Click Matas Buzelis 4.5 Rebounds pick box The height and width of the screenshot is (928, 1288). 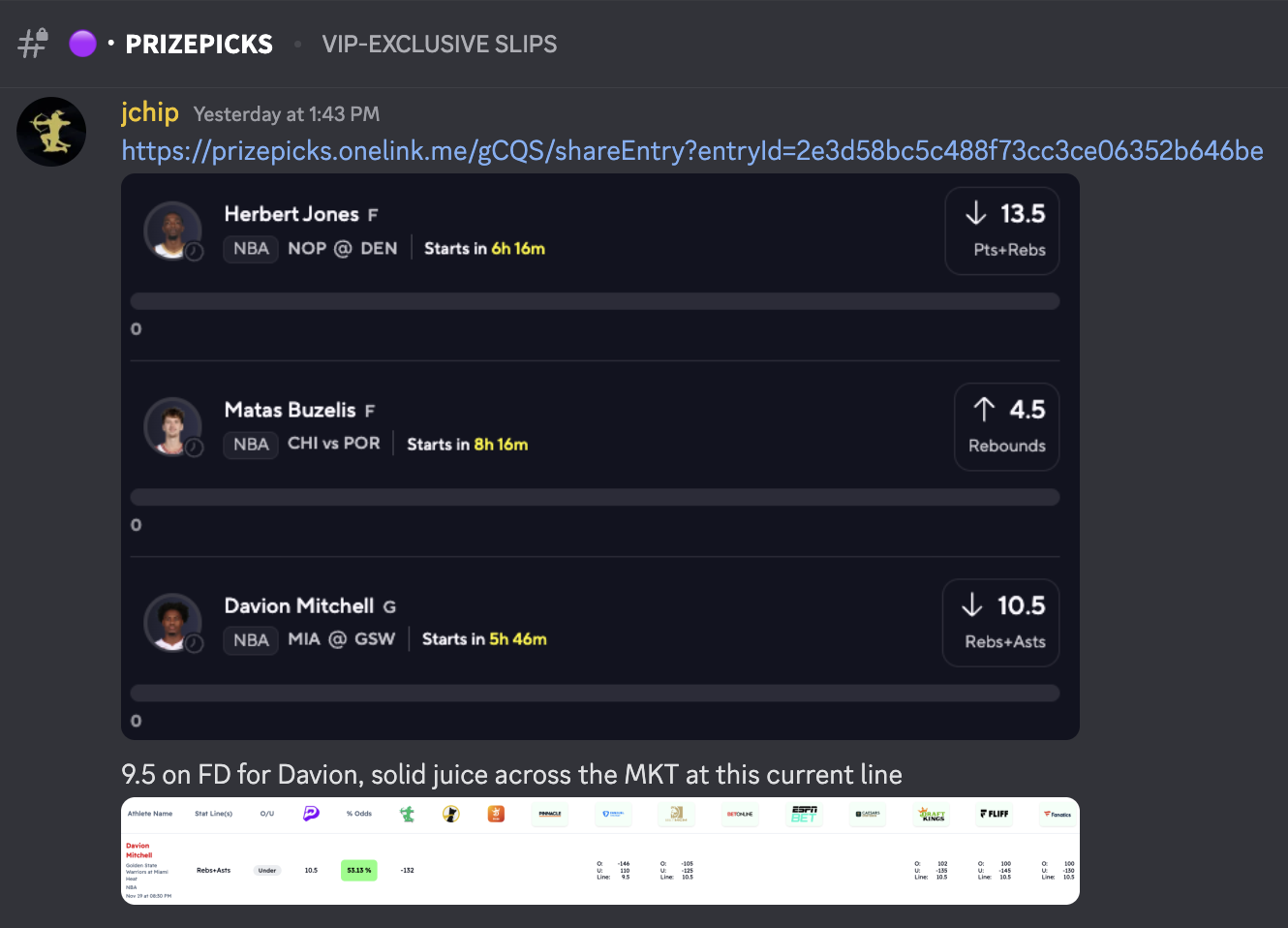(x=1006, y=426)
